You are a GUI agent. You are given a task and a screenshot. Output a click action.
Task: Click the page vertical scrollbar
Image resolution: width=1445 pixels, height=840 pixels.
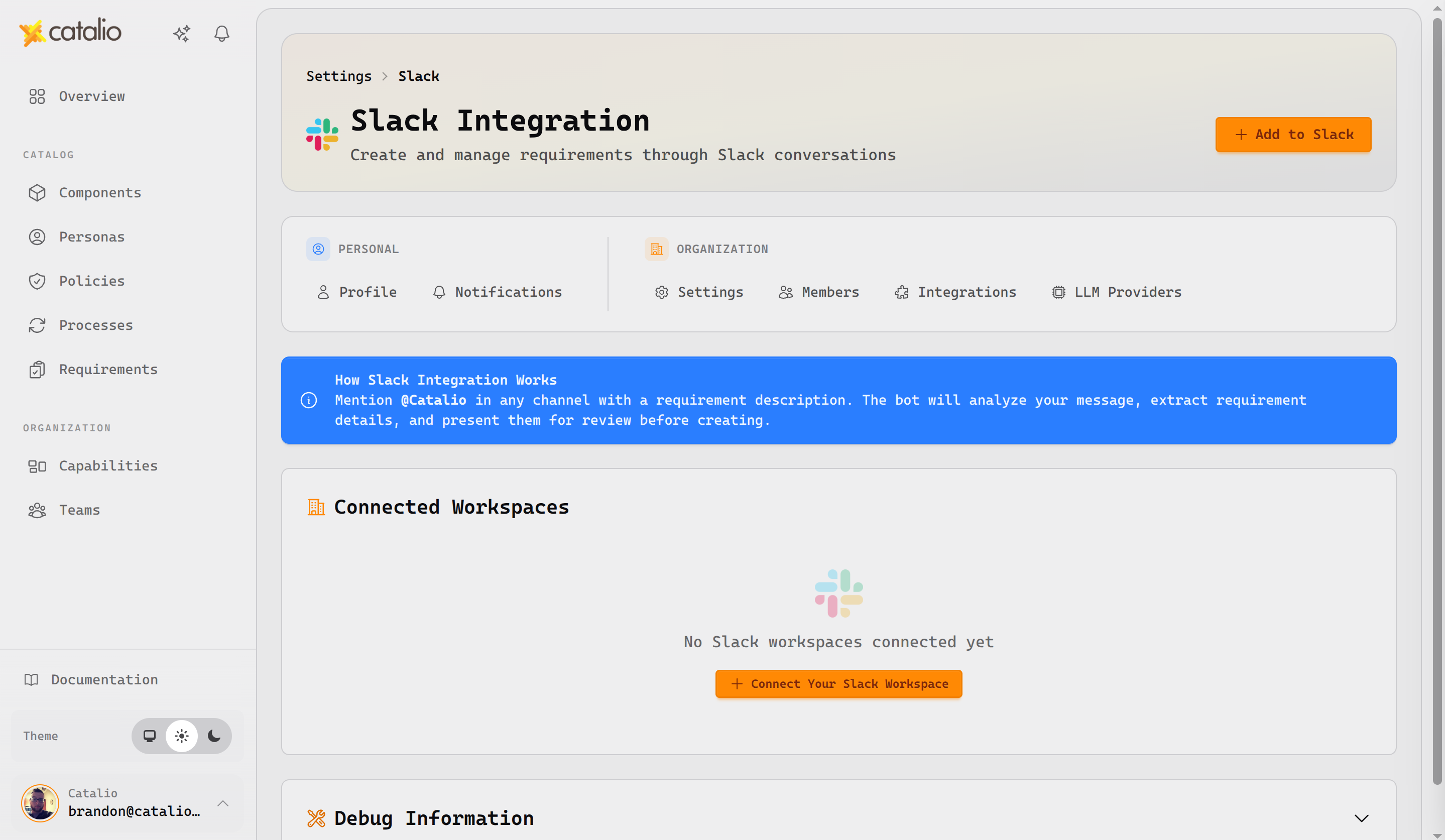[x=1436, y=401]
